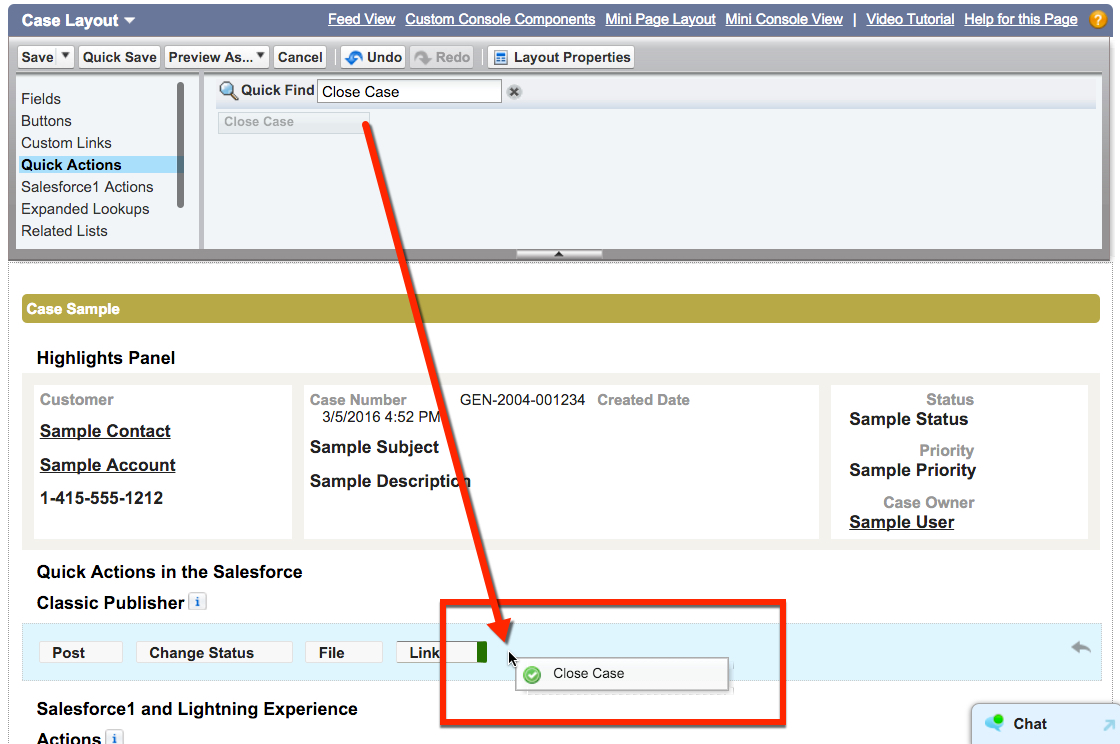Open the Mini Console View link
The image size is (1120, 744).
tap(784, 19)
